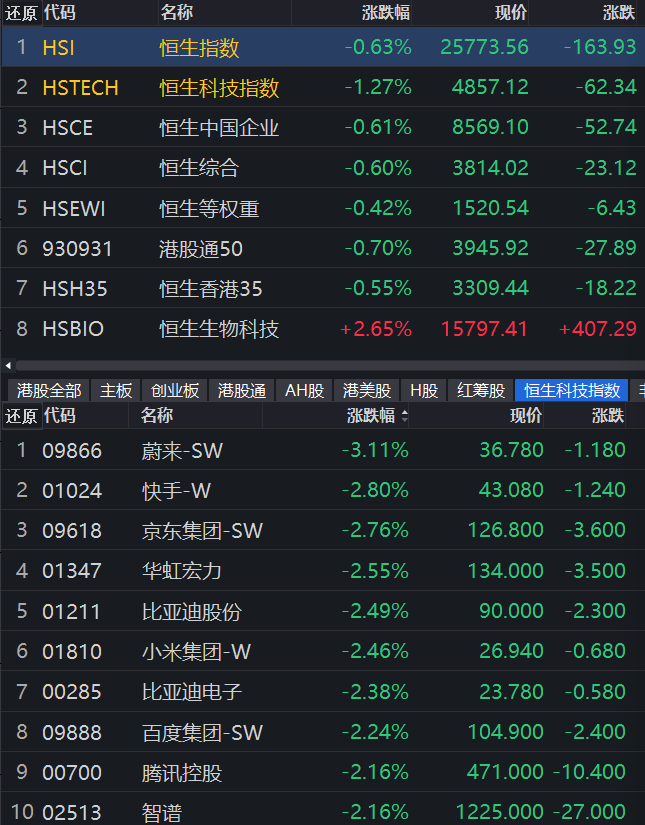Image resolution: width=645 pixels, height=825 pixels.
Task: Select HSEWI 恒生等权重 row
Action: click(322, 208)
